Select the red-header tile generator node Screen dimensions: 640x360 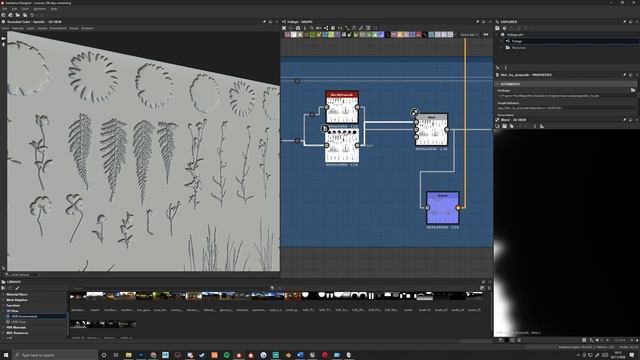coord(342,107)
